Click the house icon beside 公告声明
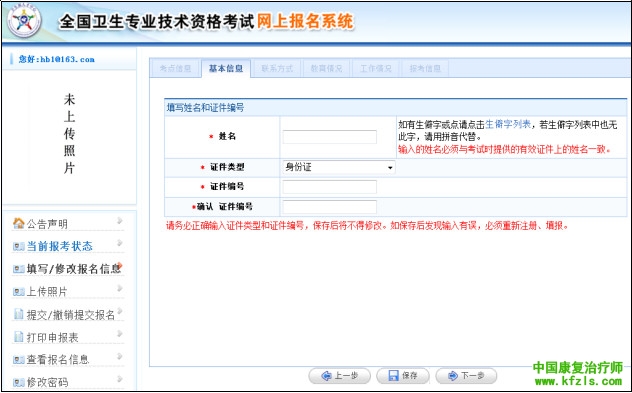 [x=19, y=223]
